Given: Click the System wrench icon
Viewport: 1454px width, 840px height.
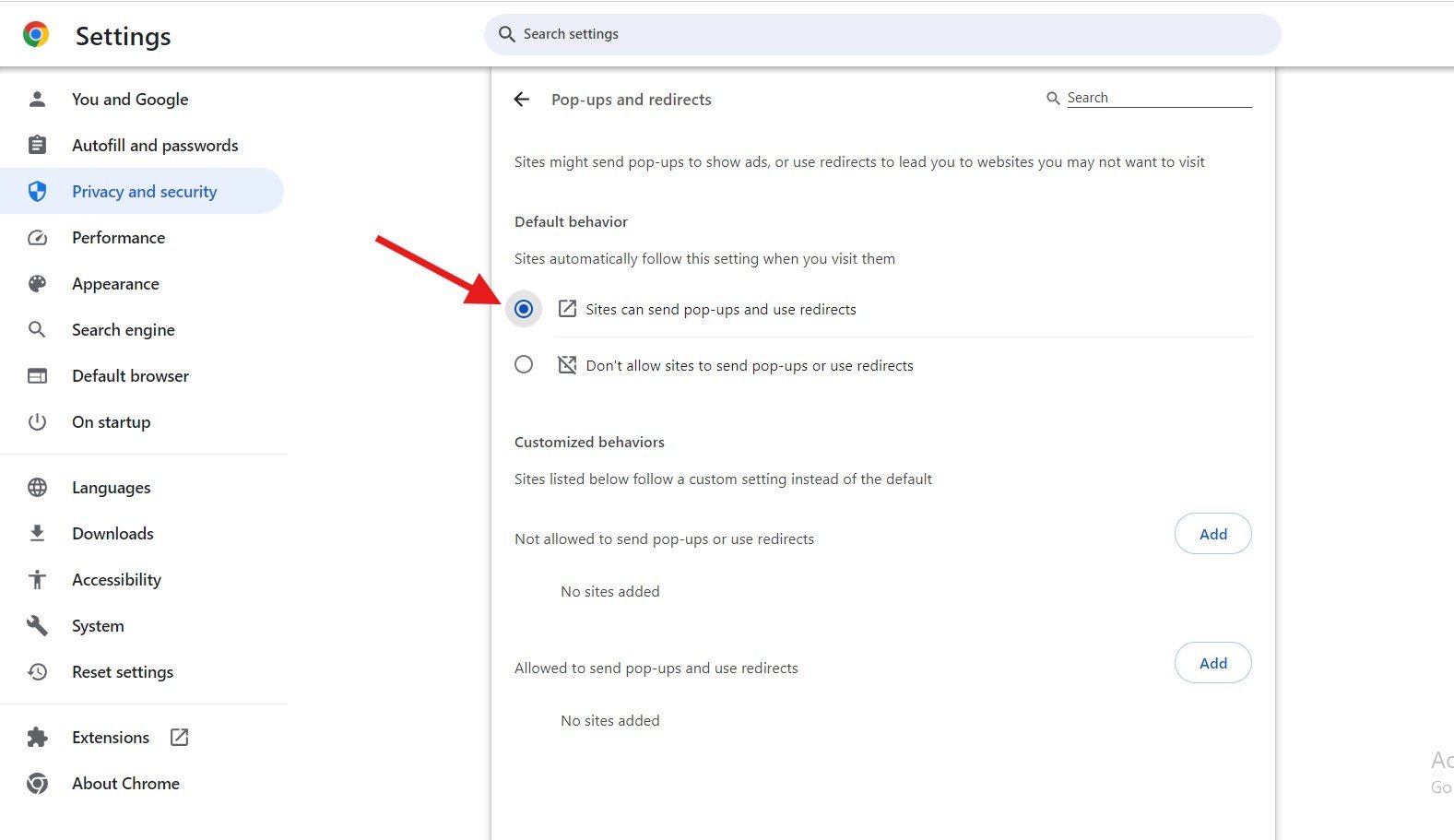Looking at the screenshot, I should click(37, 625).
